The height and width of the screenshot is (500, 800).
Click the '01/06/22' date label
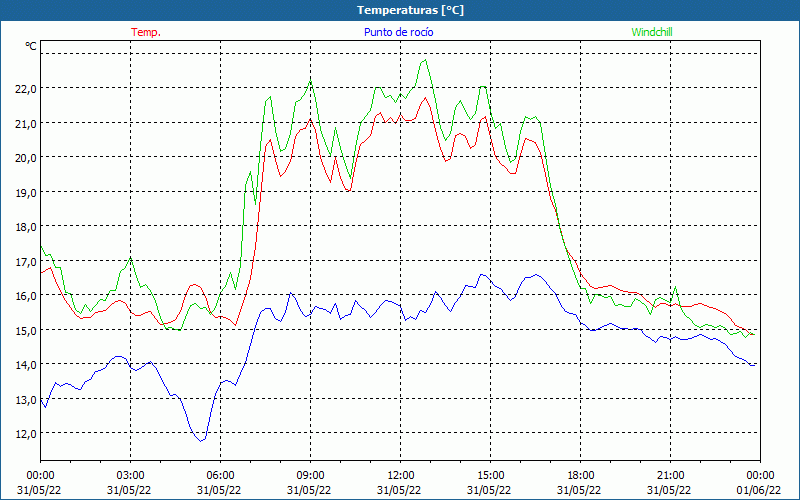759,490
